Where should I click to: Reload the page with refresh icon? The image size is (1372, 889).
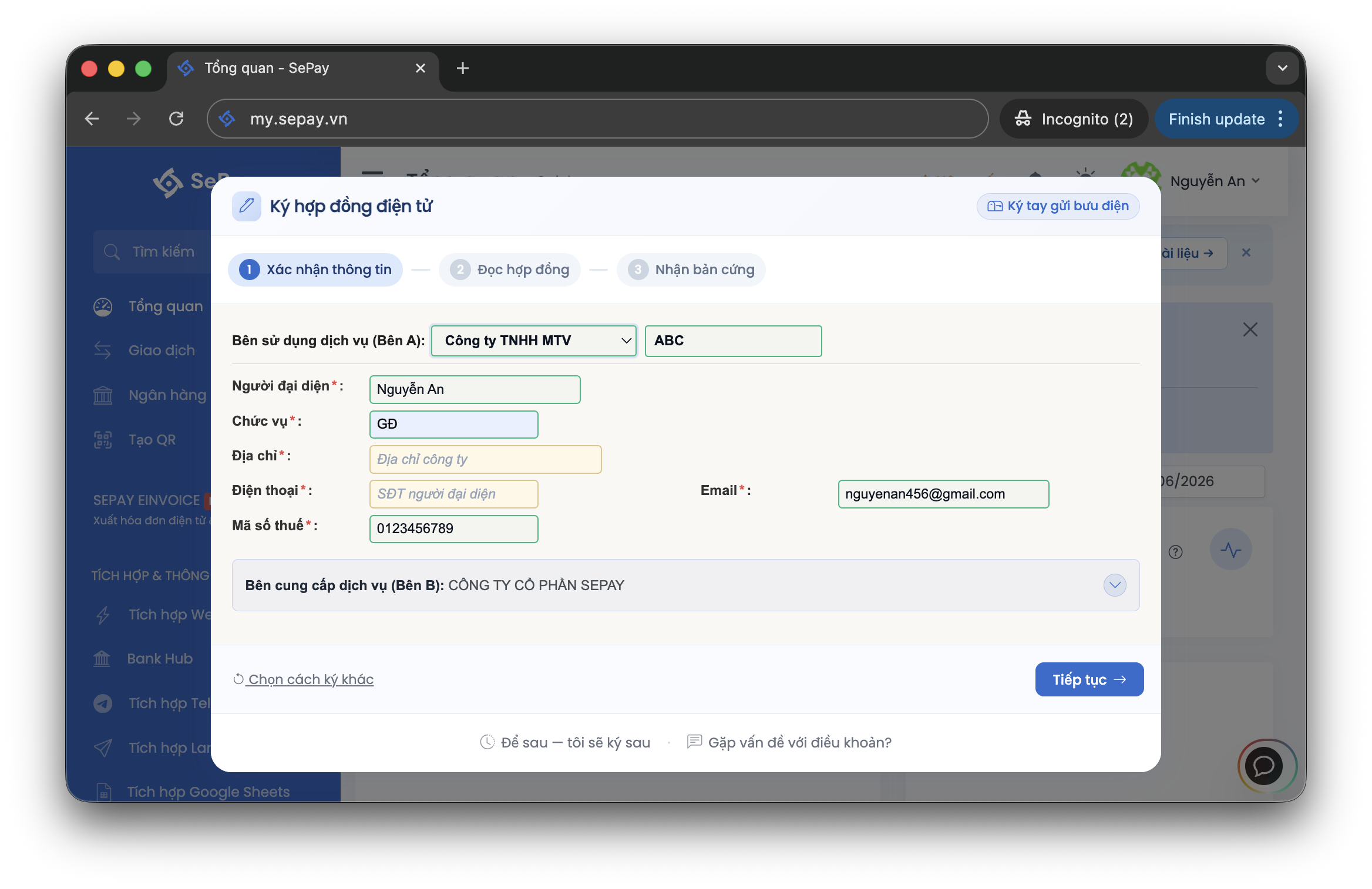(x=176, y=119)
